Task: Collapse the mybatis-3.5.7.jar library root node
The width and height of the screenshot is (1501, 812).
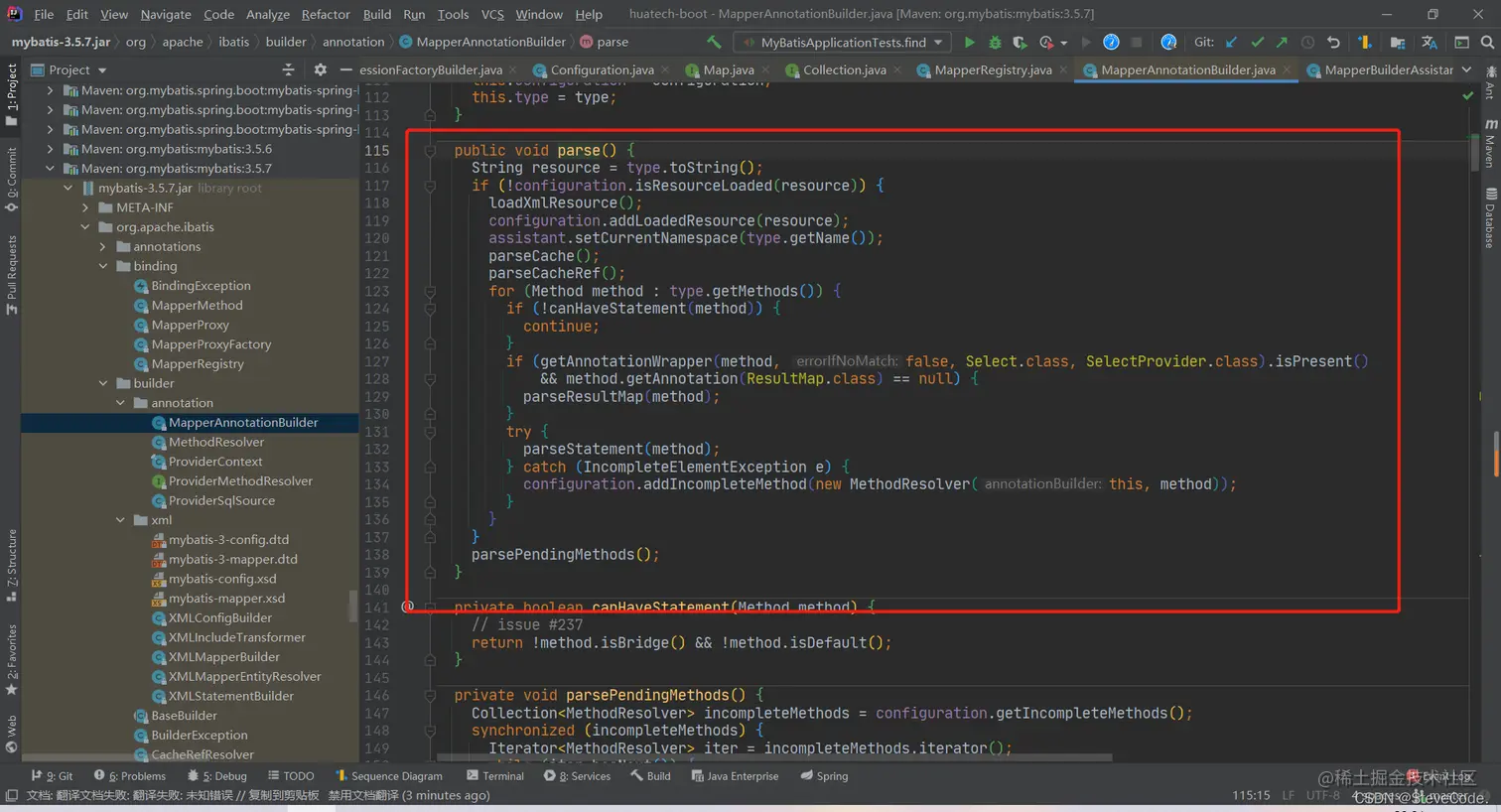Action: pyautogui.click(x=68, y=188)
